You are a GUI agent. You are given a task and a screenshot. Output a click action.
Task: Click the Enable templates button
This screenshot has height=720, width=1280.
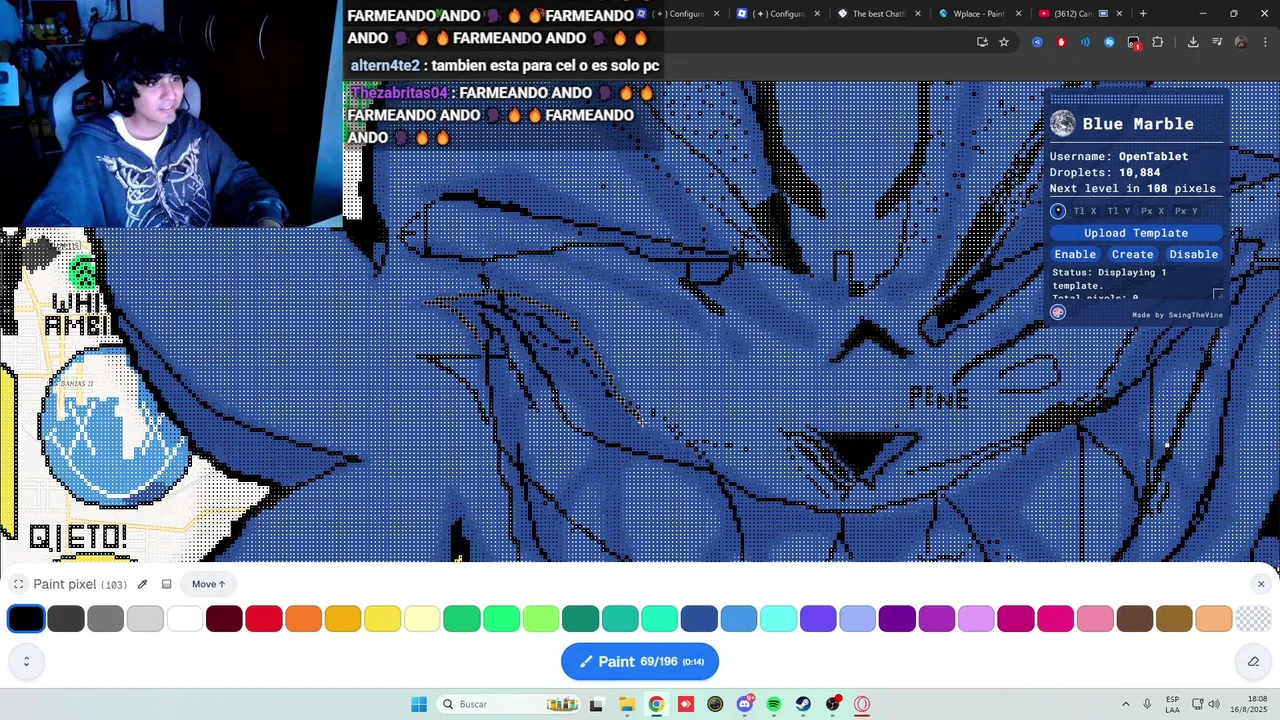(x=1075, y=254)
